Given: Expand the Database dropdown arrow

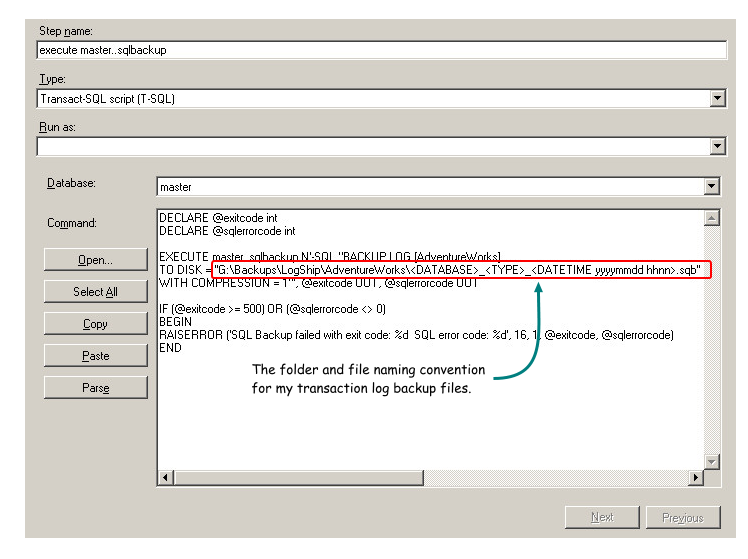Looking at the screenshot, I should (711, 186).
